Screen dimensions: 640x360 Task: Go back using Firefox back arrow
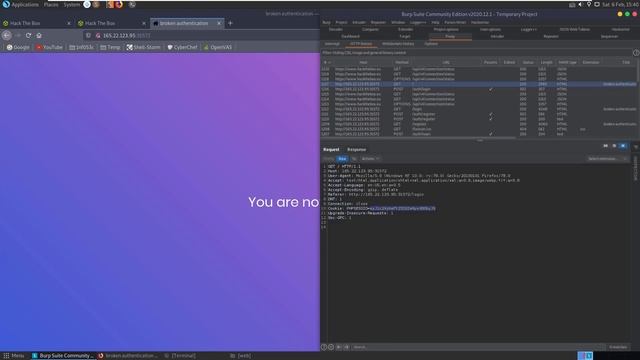[x=7, y=36]
